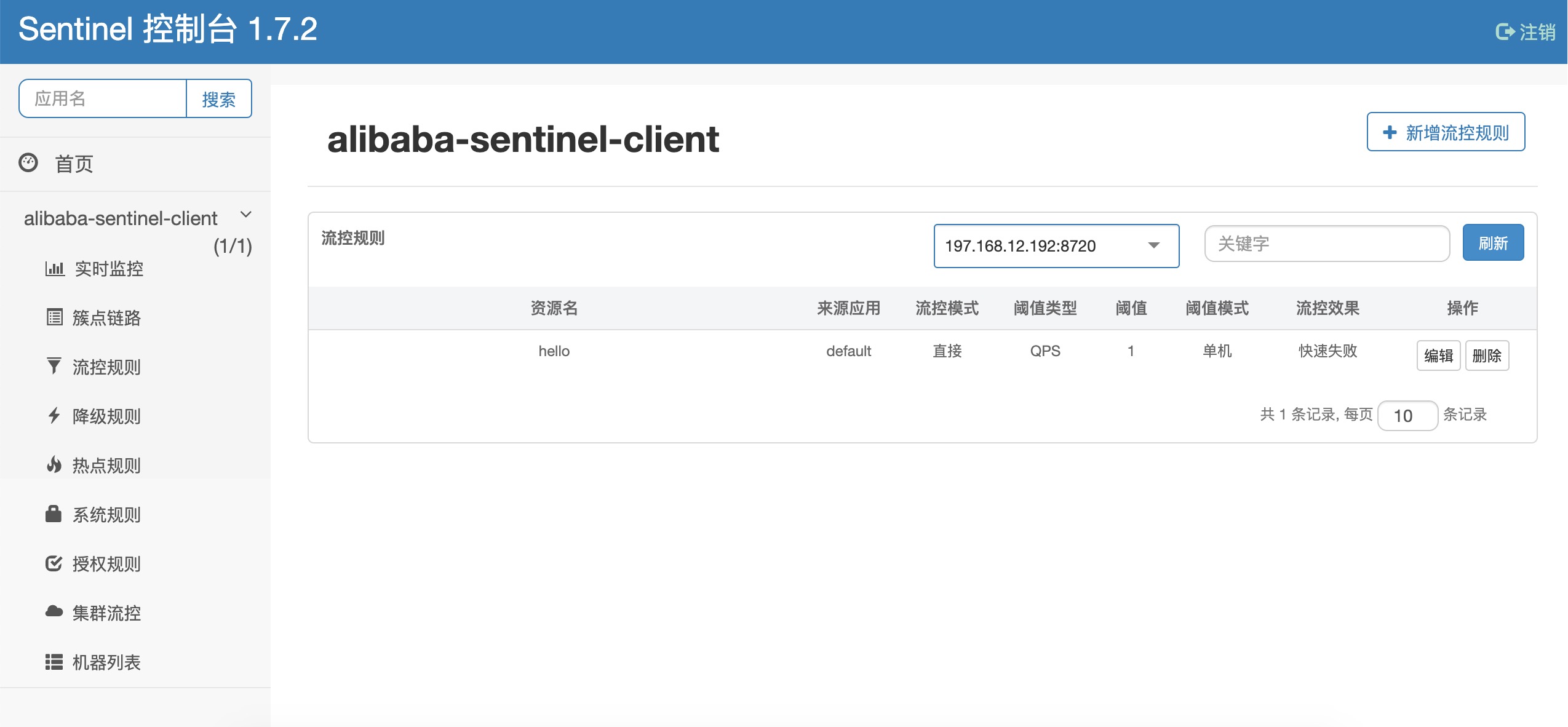Click the plus icon on 新增流控规则
The width and height of the screenshot is (1568, 727).
(x=1390, y=132)
